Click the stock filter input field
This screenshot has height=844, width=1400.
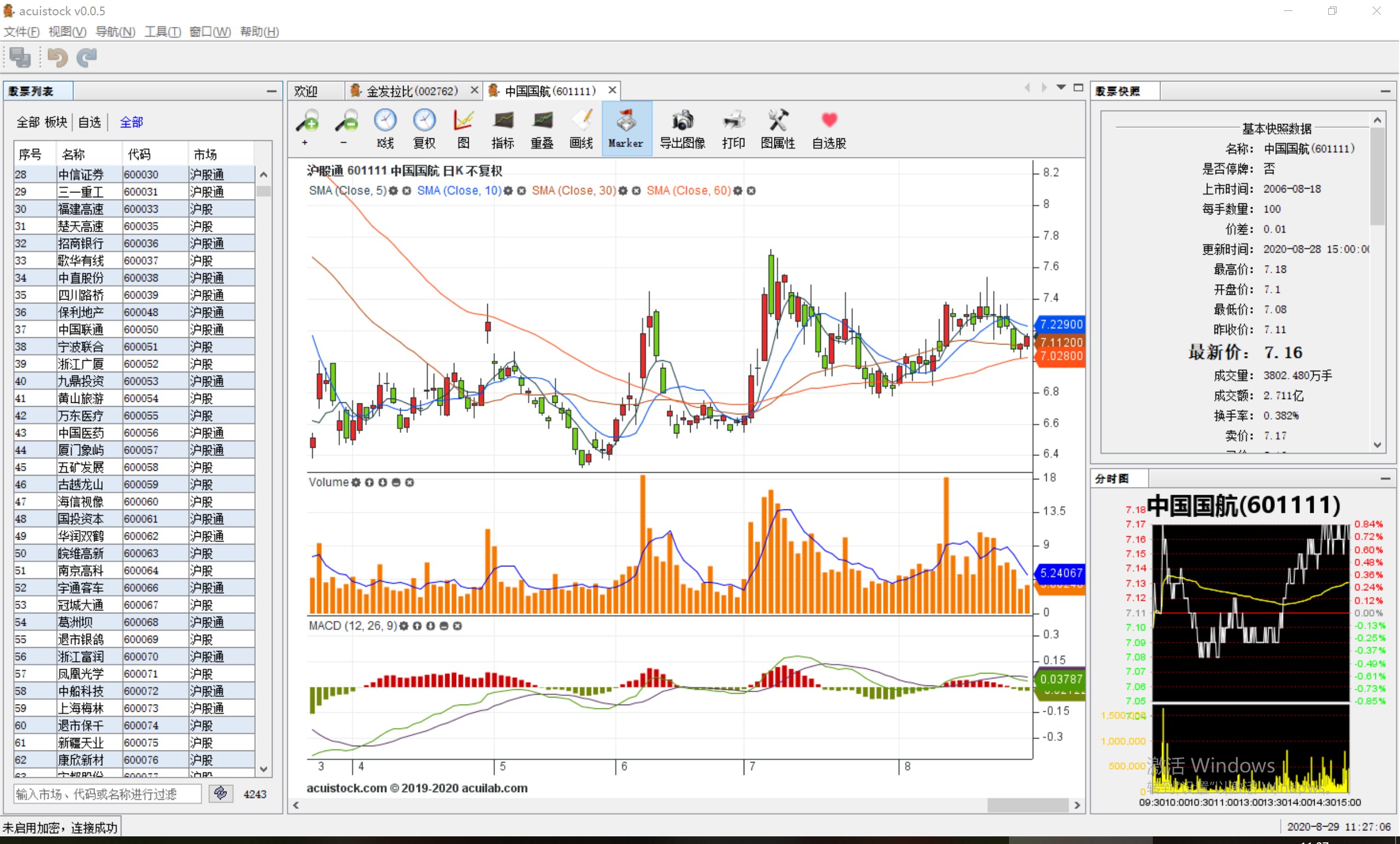(107, 794)
